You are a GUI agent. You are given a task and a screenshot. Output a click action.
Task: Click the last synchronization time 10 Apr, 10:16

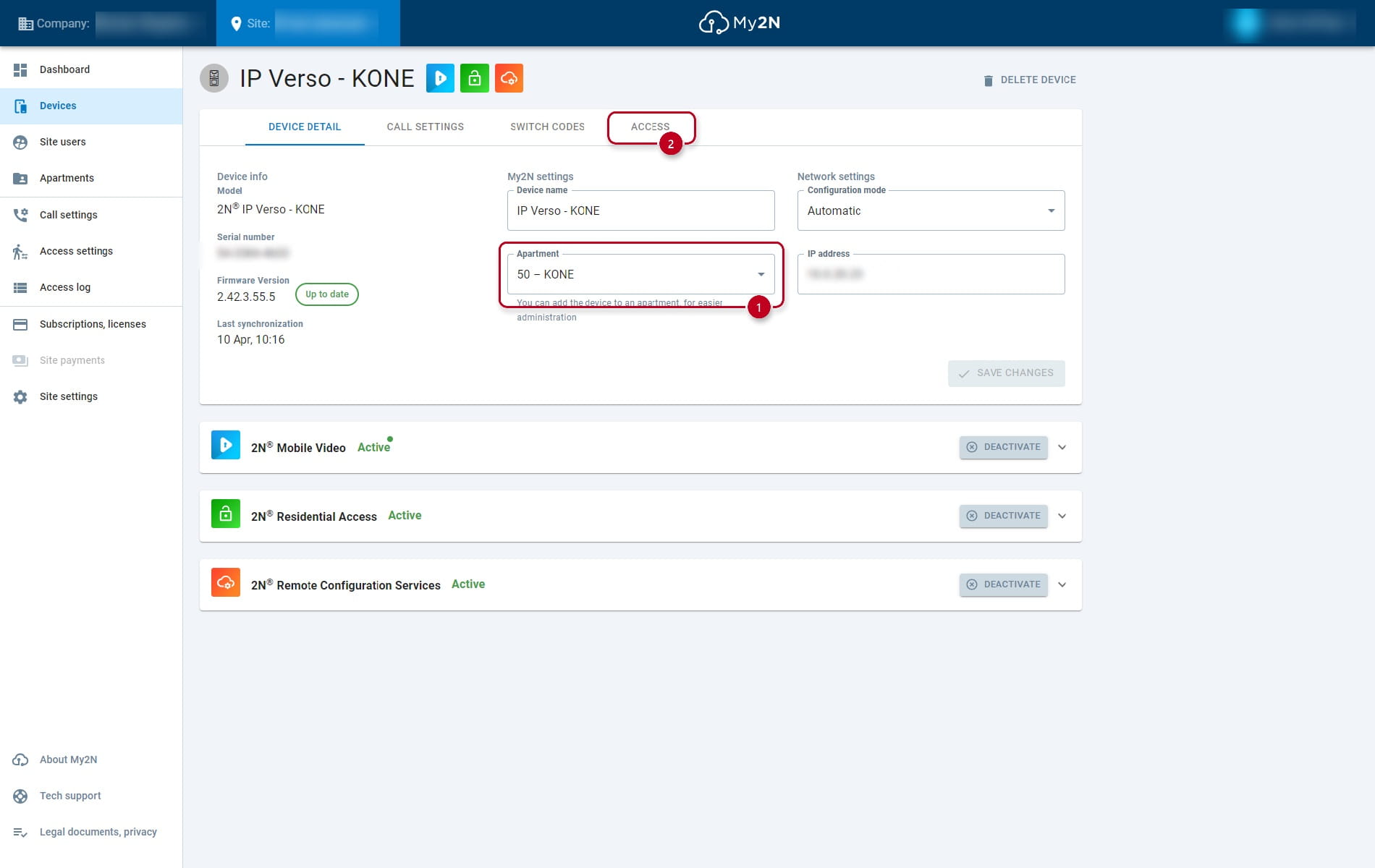click(251, 339)
